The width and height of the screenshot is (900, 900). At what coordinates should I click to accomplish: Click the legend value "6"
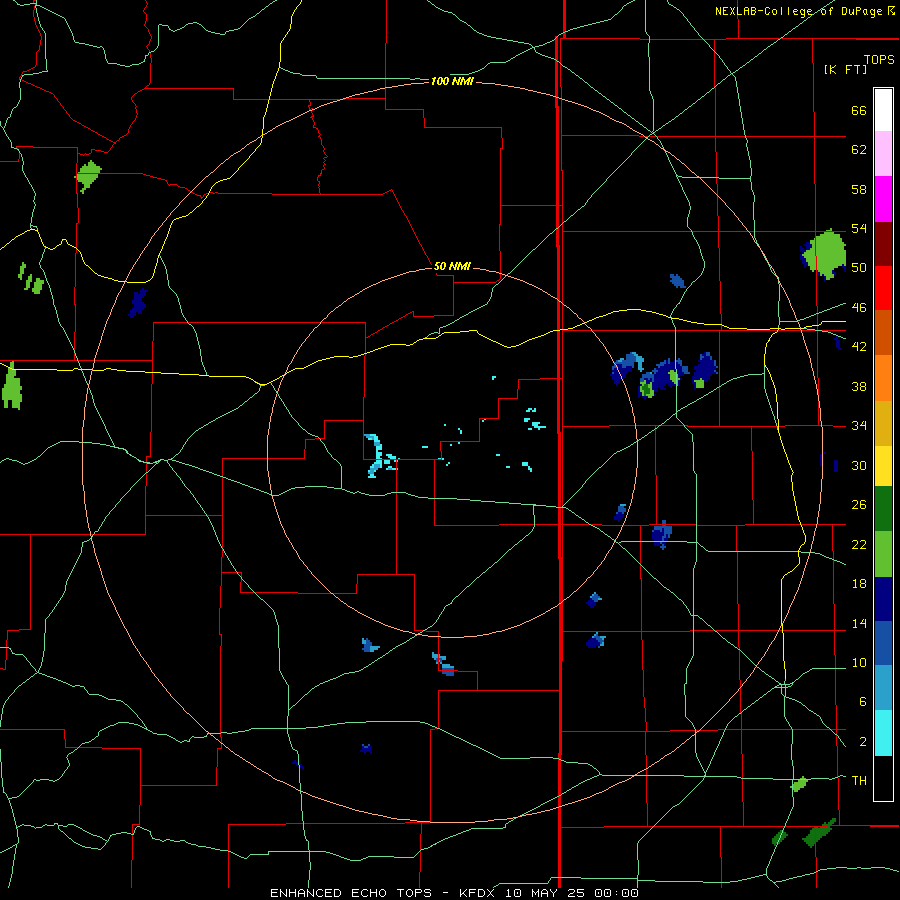point(862,701)
